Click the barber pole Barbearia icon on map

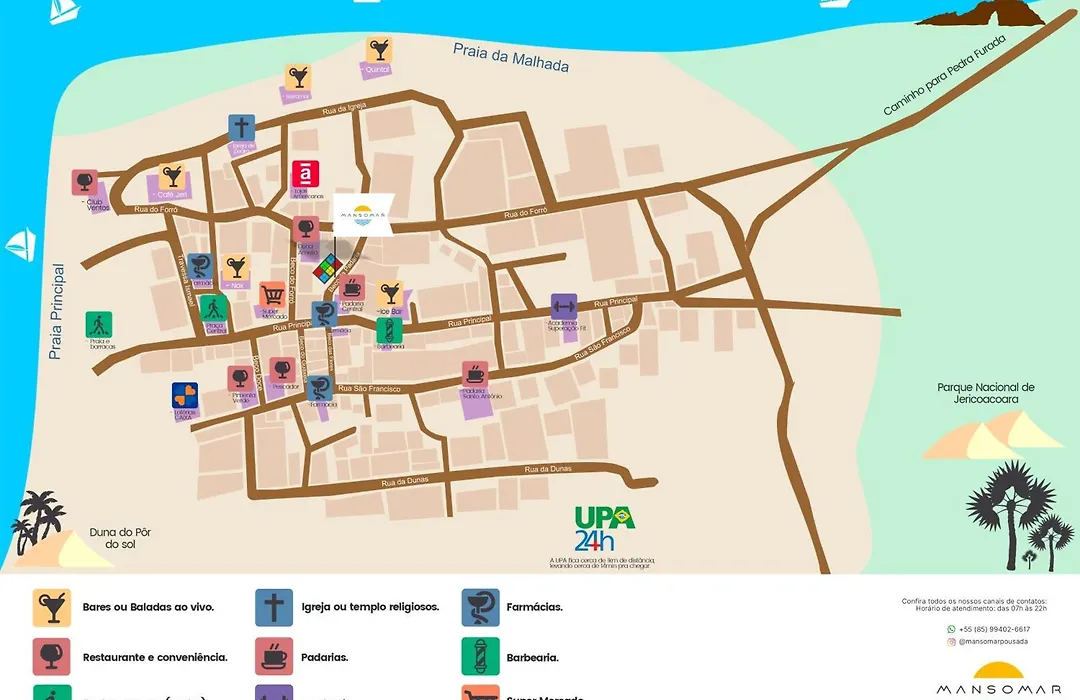click(389, 331)
